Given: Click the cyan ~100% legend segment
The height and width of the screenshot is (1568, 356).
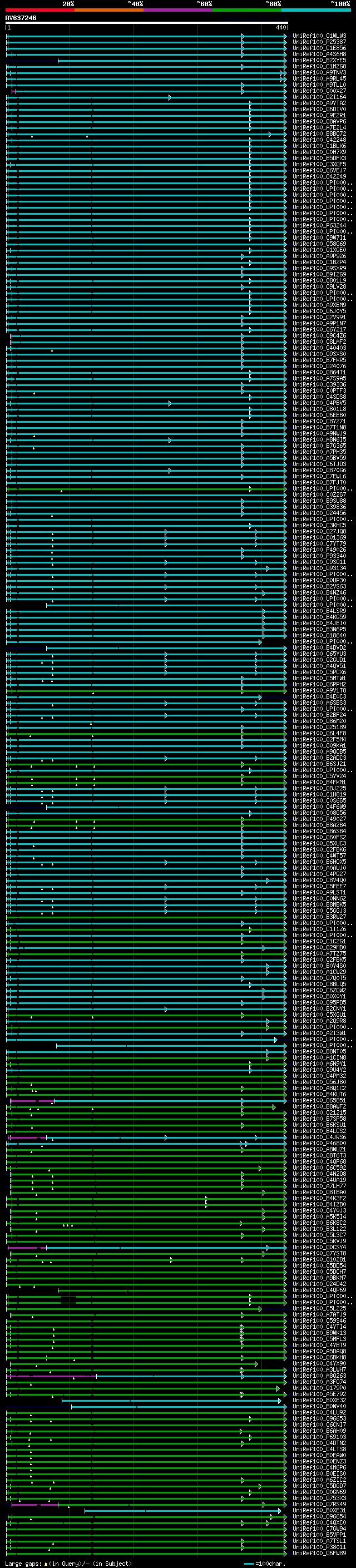Looking at the screenshot, I should (x=316, y=10).
